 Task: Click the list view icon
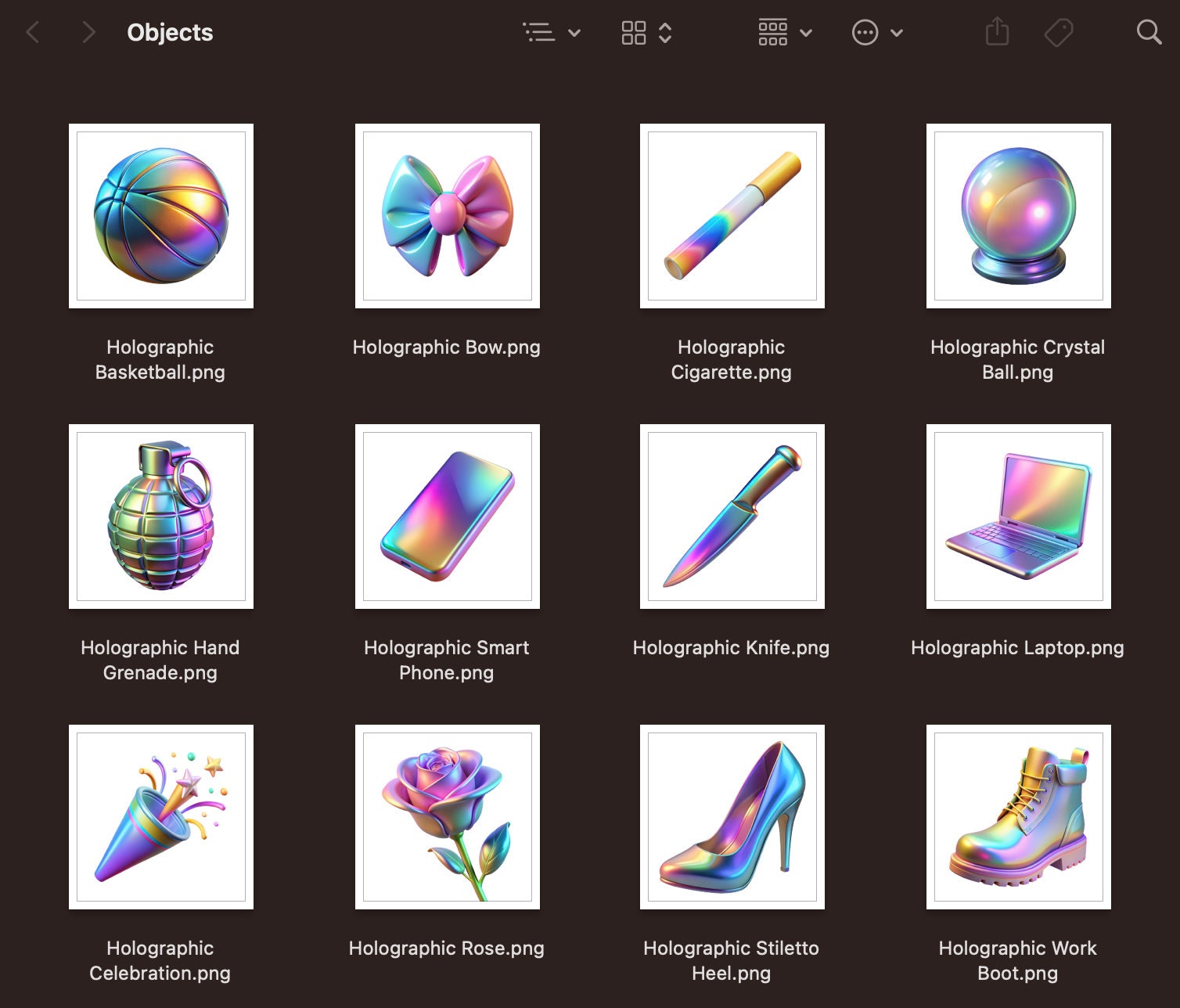(539, 32)
